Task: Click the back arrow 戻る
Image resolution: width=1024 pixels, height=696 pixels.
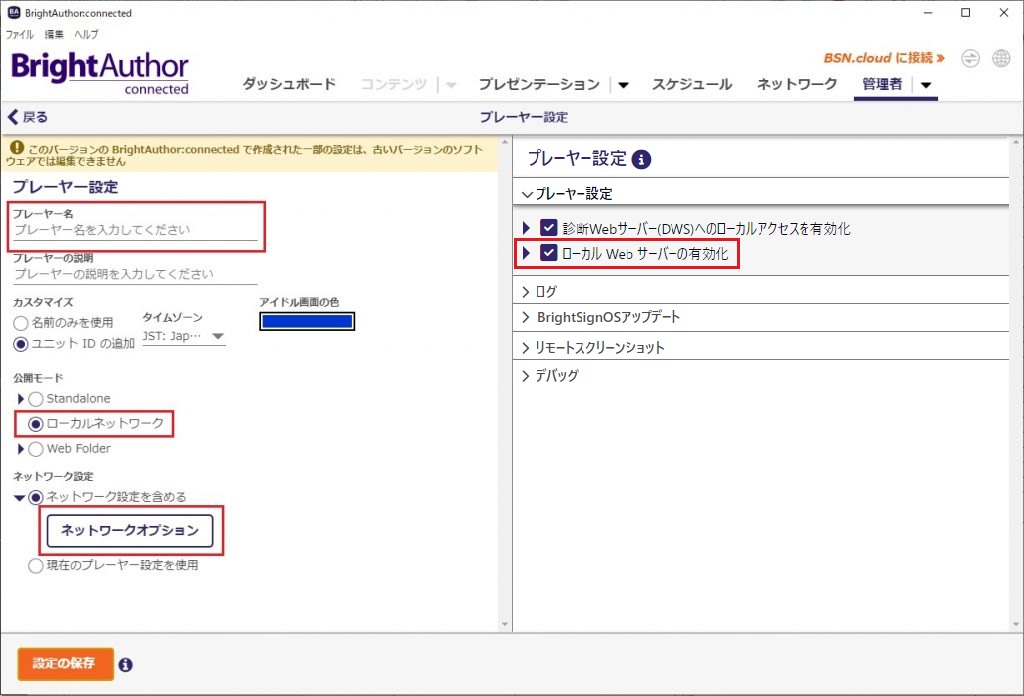Action: click(x=27, y=117)
